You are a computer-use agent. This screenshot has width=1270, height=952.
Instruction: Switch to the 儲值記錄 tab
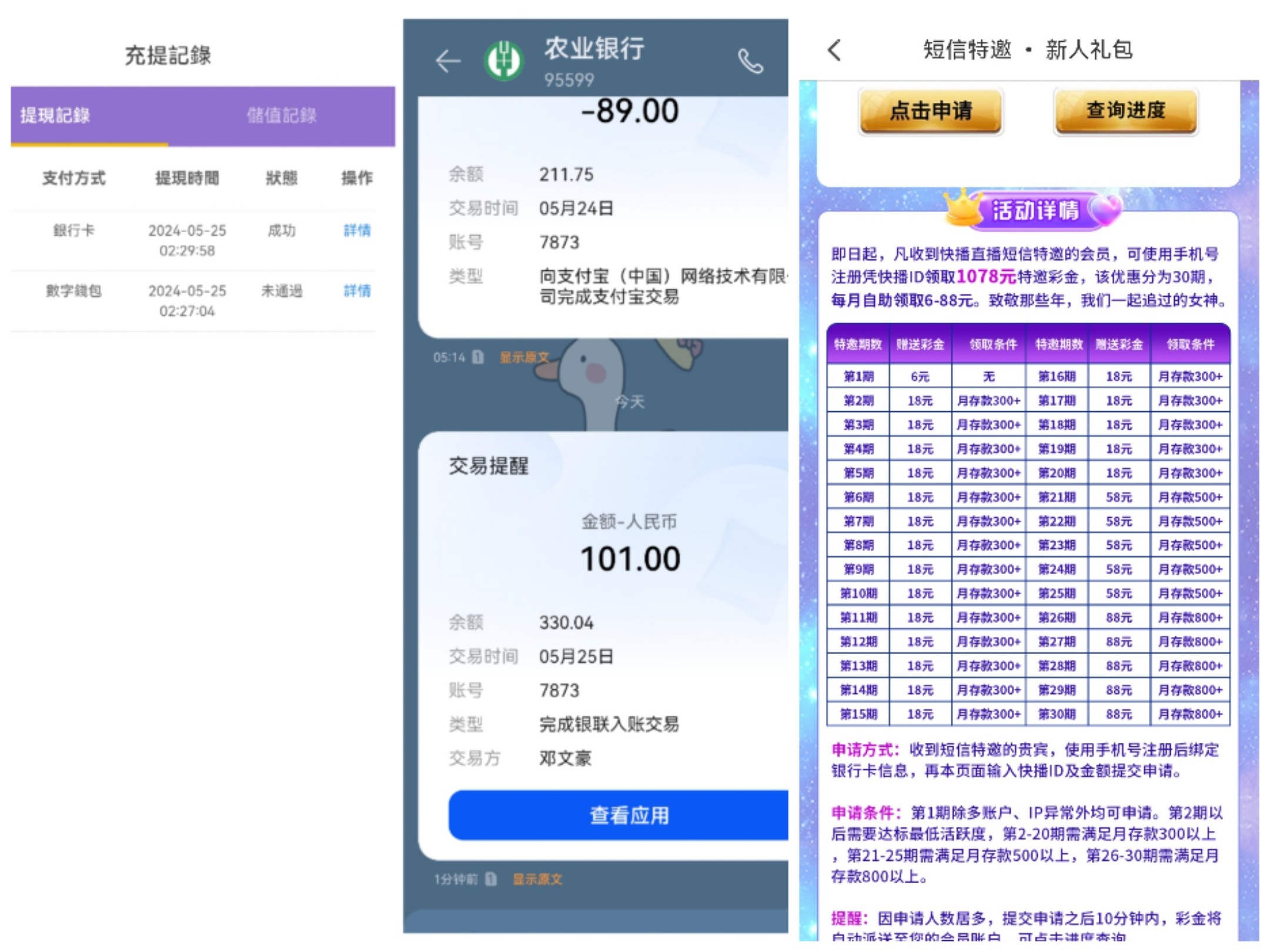point(282,115)
